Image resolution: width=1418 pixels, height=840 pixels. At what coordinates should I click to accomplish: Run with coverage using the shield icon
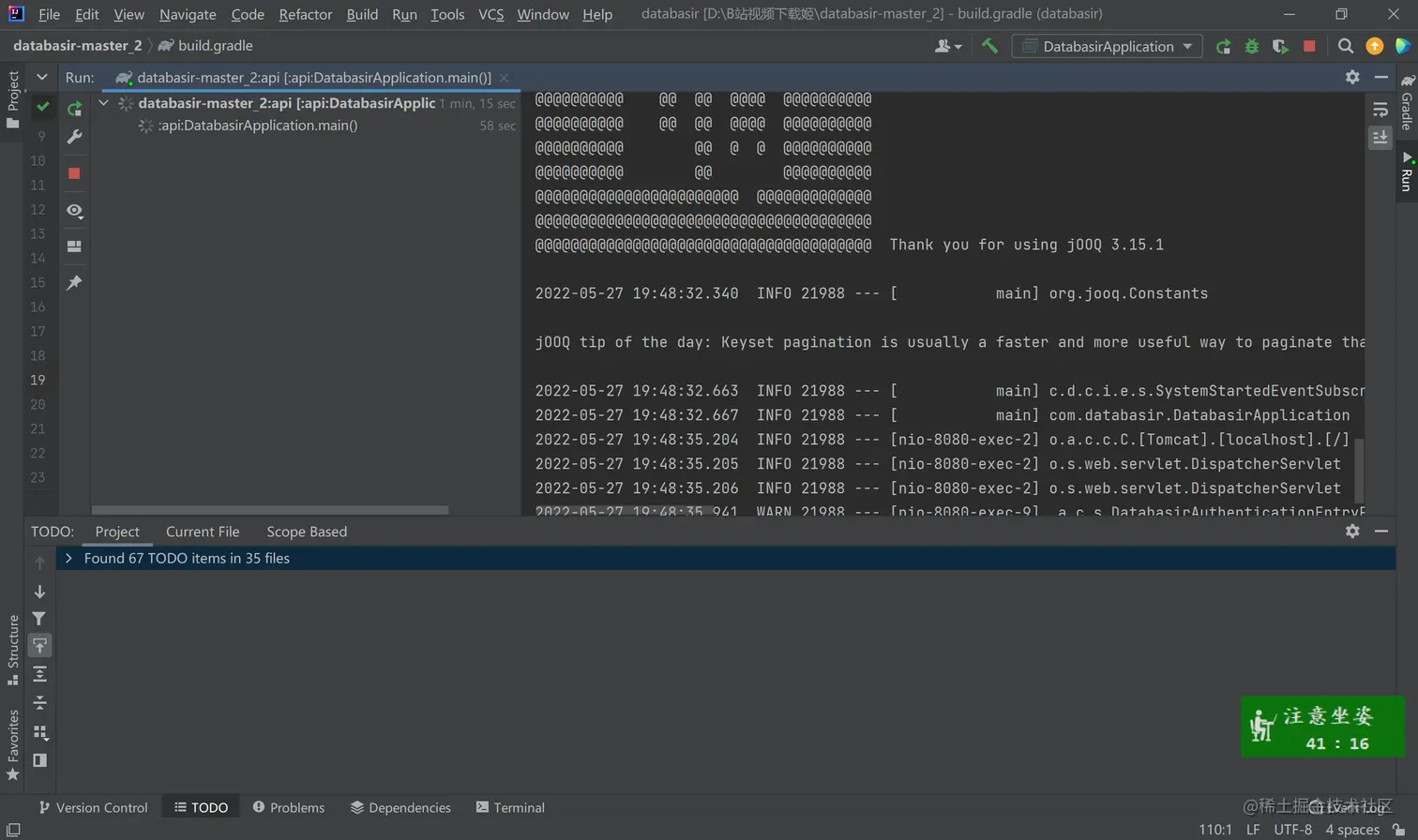coord(1280,46)
